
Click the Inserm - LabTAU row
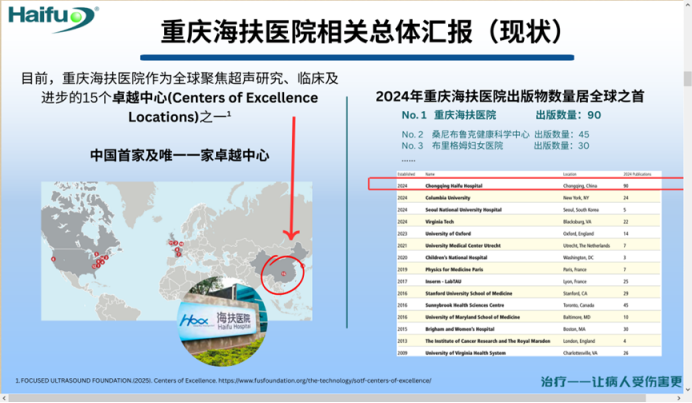tap(529, 281)
